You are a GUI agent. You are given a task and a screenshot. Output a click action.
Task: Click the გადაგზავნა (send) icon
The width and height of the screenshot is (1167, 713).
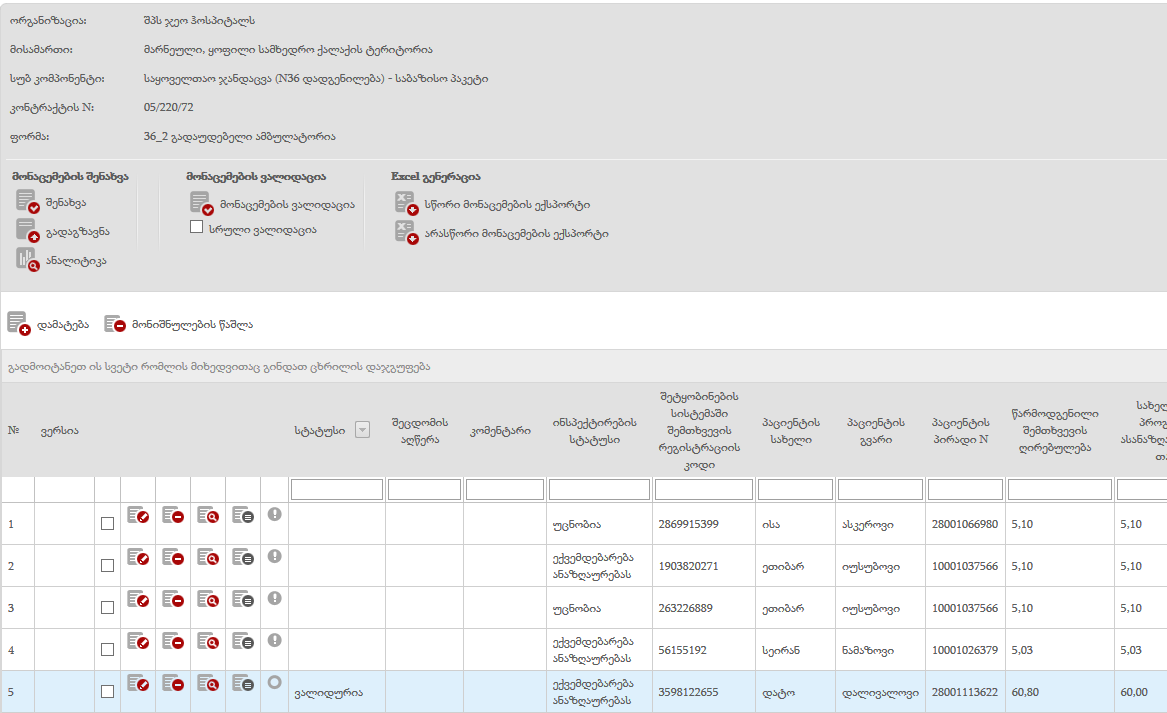[27, 230]
